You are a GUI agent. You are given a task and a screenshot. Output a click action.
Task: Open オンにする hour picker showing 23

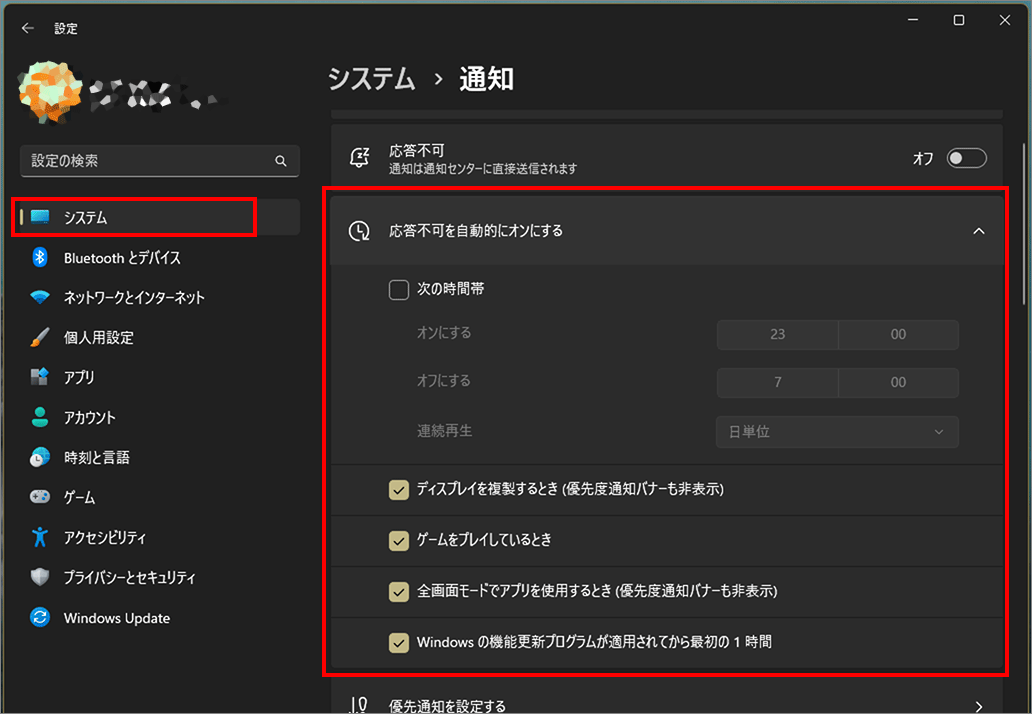pos(777,334)
